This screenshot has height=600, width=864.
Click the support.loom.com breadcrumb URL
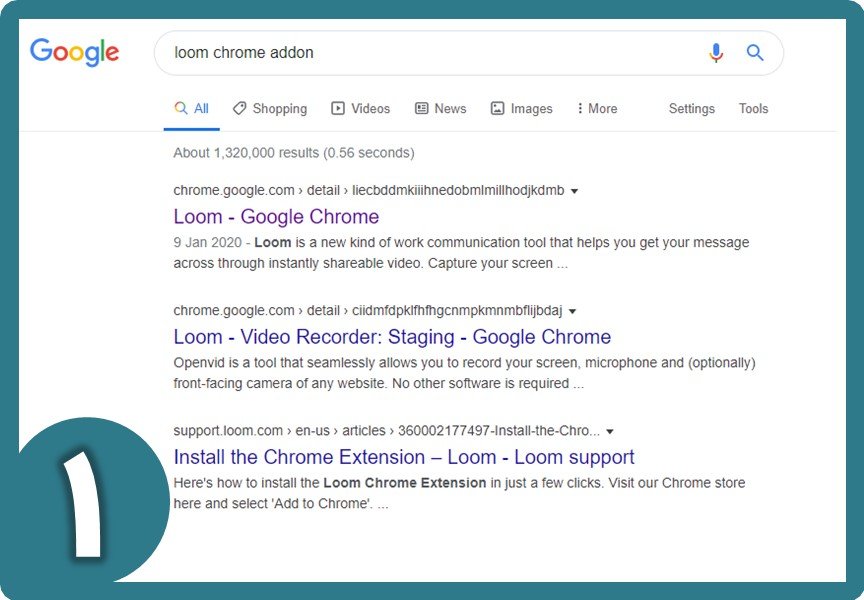[x=387, y=431]
